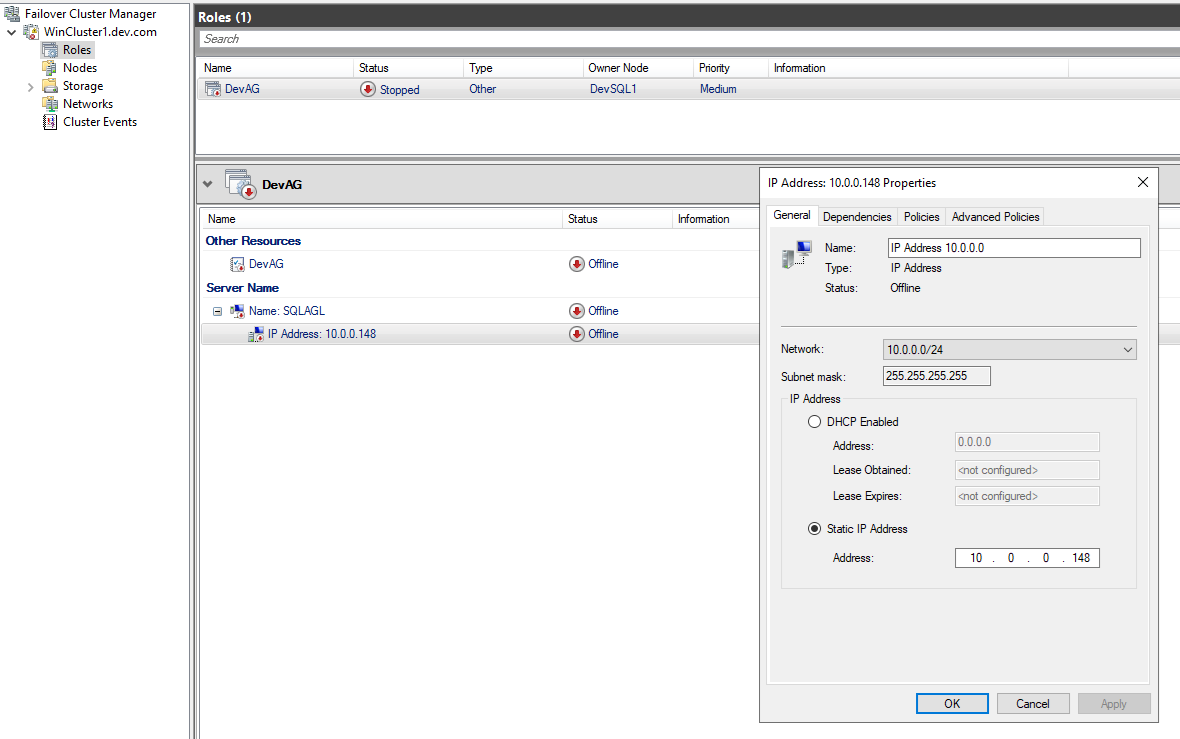Open the Advanced Policies tab
This screenshot has width=1180, height=739.
pyautogui.click(x=995, y=217)
